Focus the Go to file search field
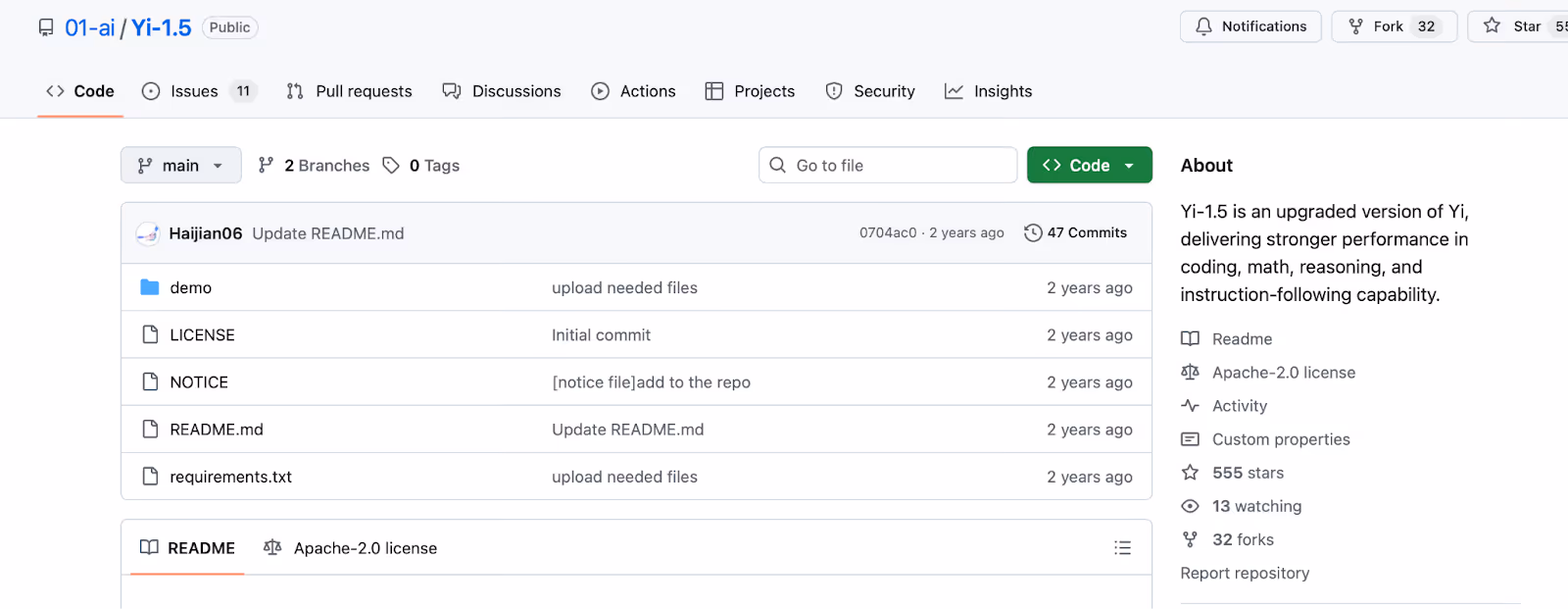The image size is (1568, 609). coord(888,166)
